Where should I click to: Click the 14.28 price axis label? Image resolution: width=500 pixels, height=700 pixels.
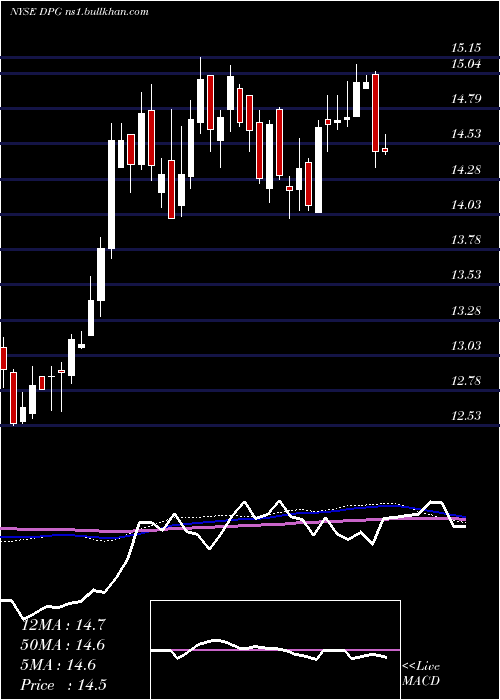coord(466,170)
